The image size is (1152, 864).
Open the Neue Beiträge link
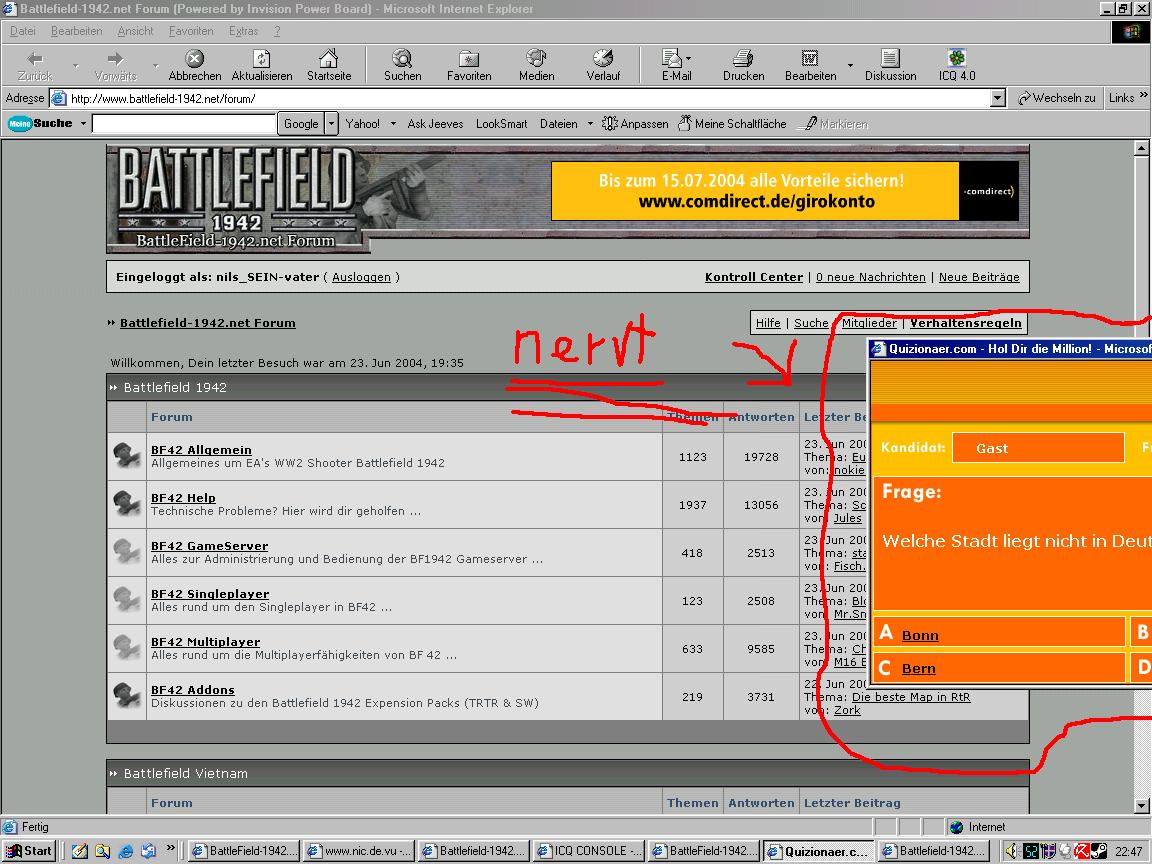[x=979, y=277]
